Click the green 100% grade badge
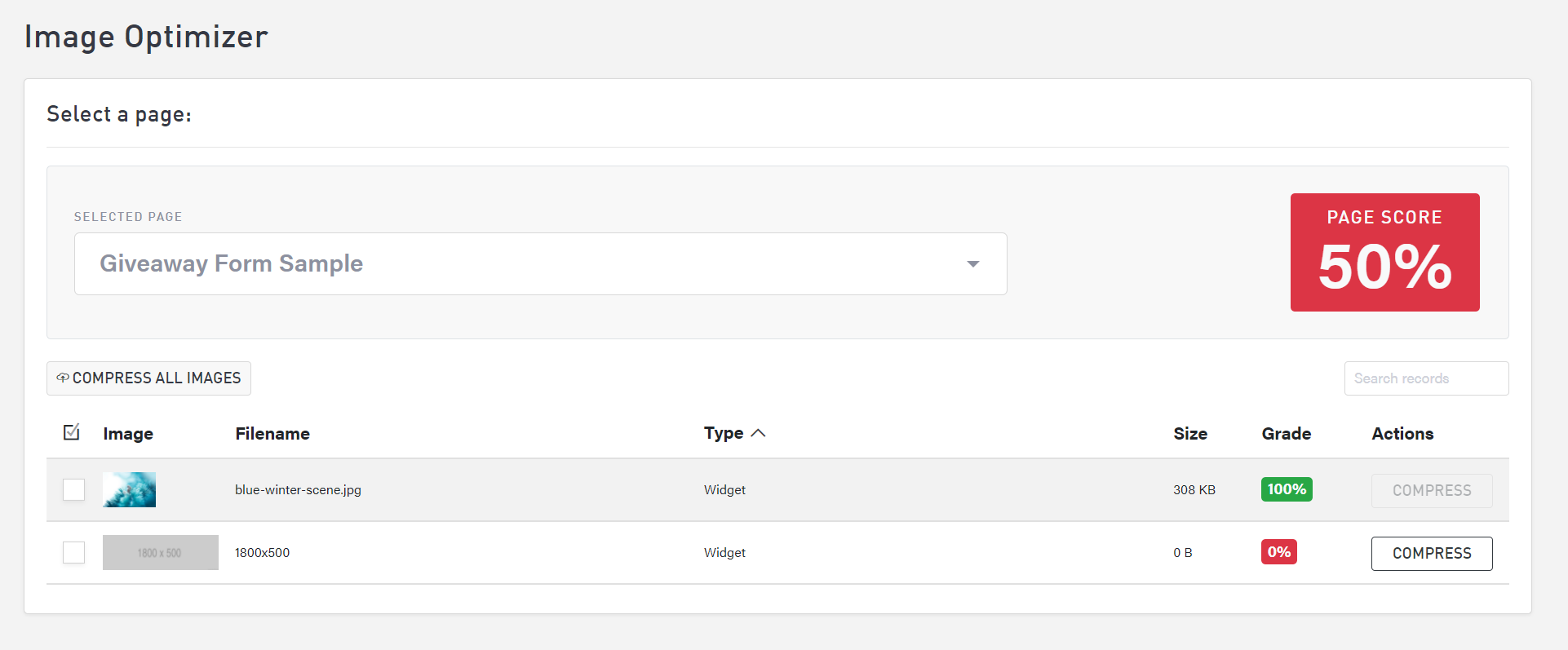This screenshot has height=650, width=1568. [1286, 489]
